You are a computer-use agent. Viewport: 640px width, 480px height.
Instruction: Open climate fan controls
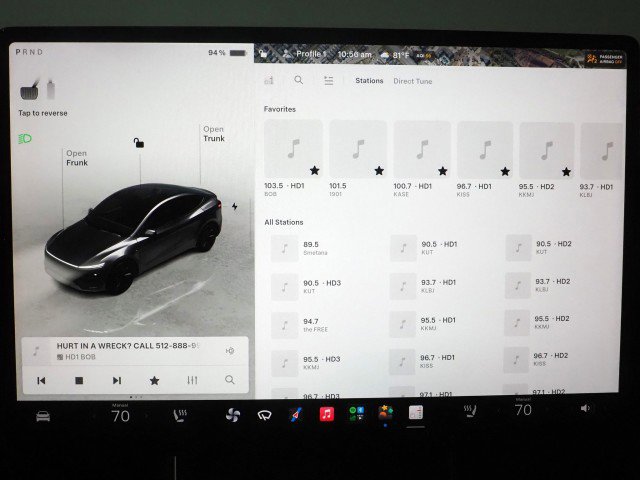(233, 415)
